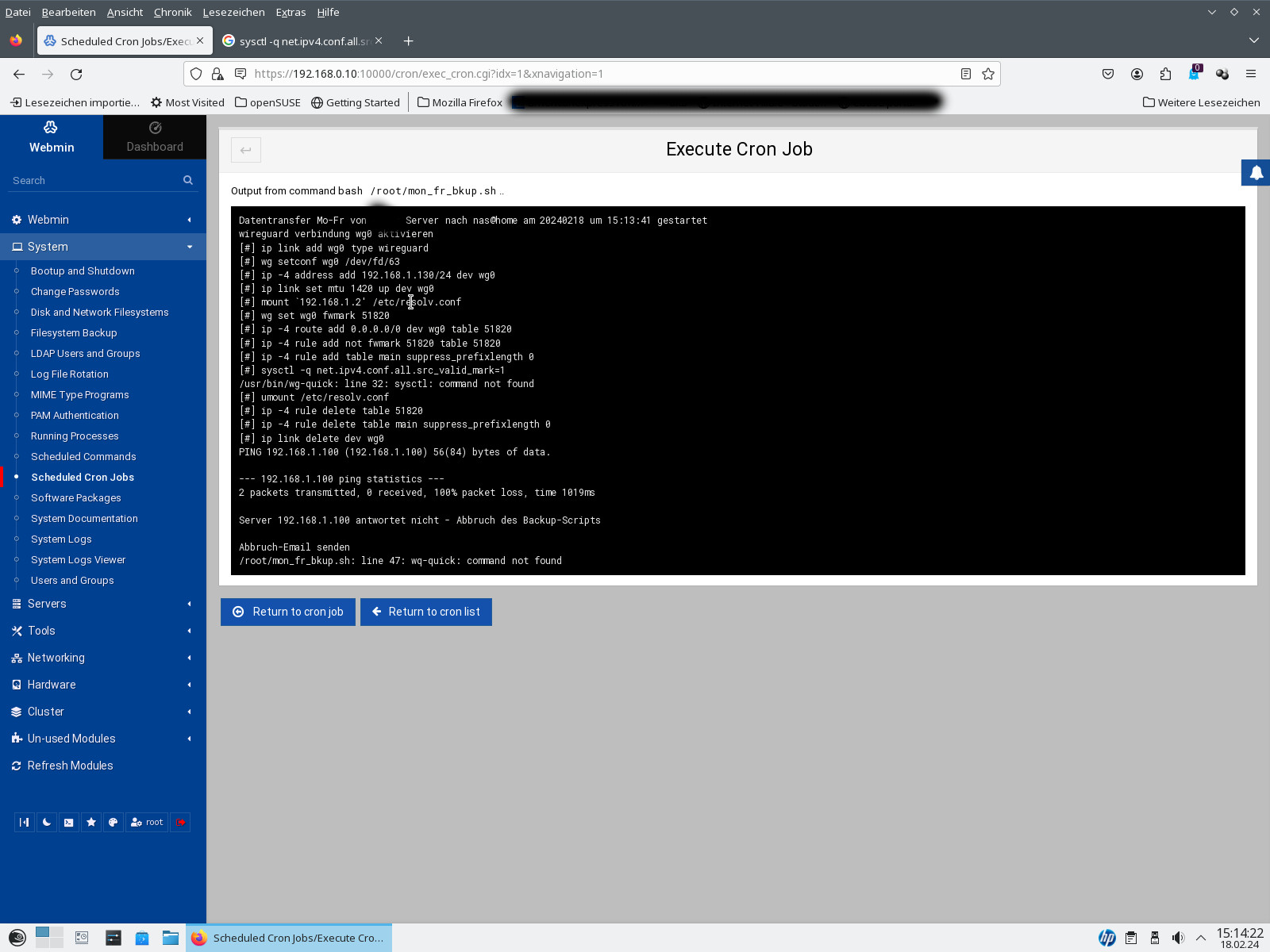Open the Lesezeichen menu
Image resolution: width=1270 pixels, height=952 pixels.
(x=233, y=12)
